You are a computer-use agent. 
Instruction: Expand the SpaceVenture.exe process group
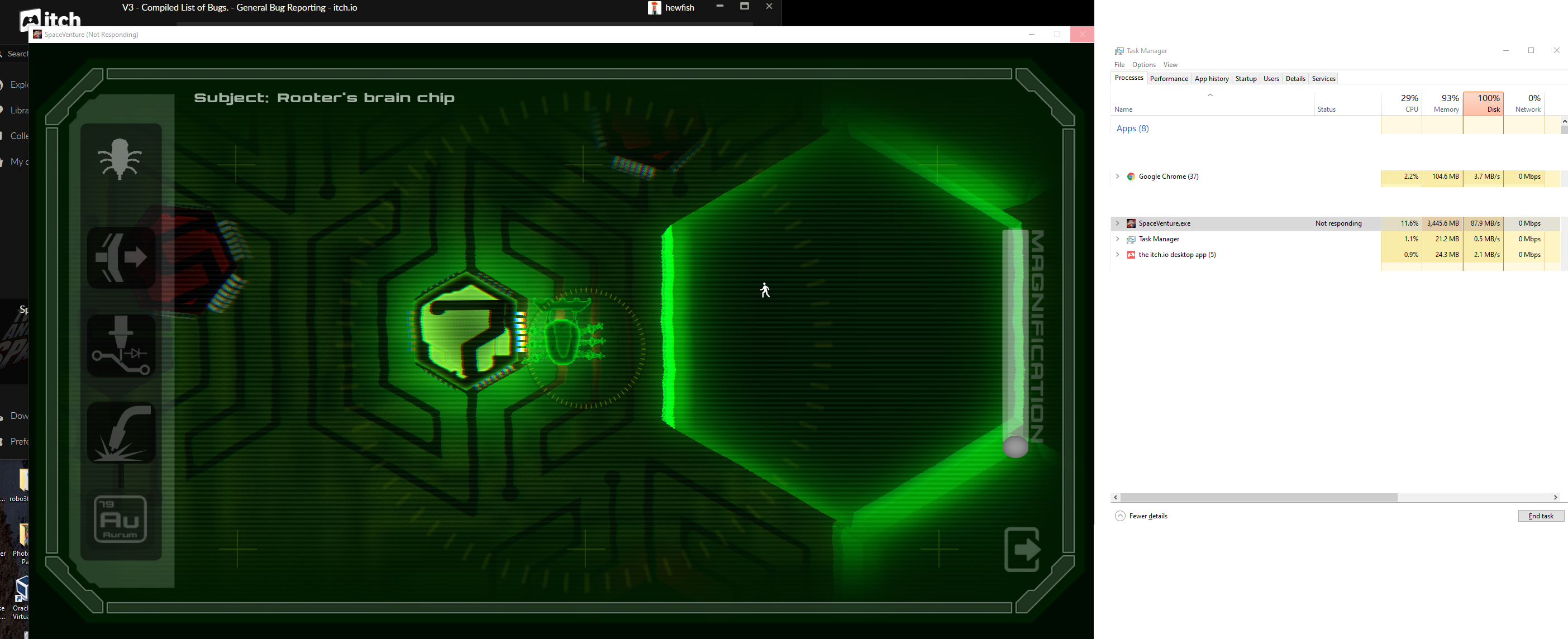click(x=1118, y=223)
